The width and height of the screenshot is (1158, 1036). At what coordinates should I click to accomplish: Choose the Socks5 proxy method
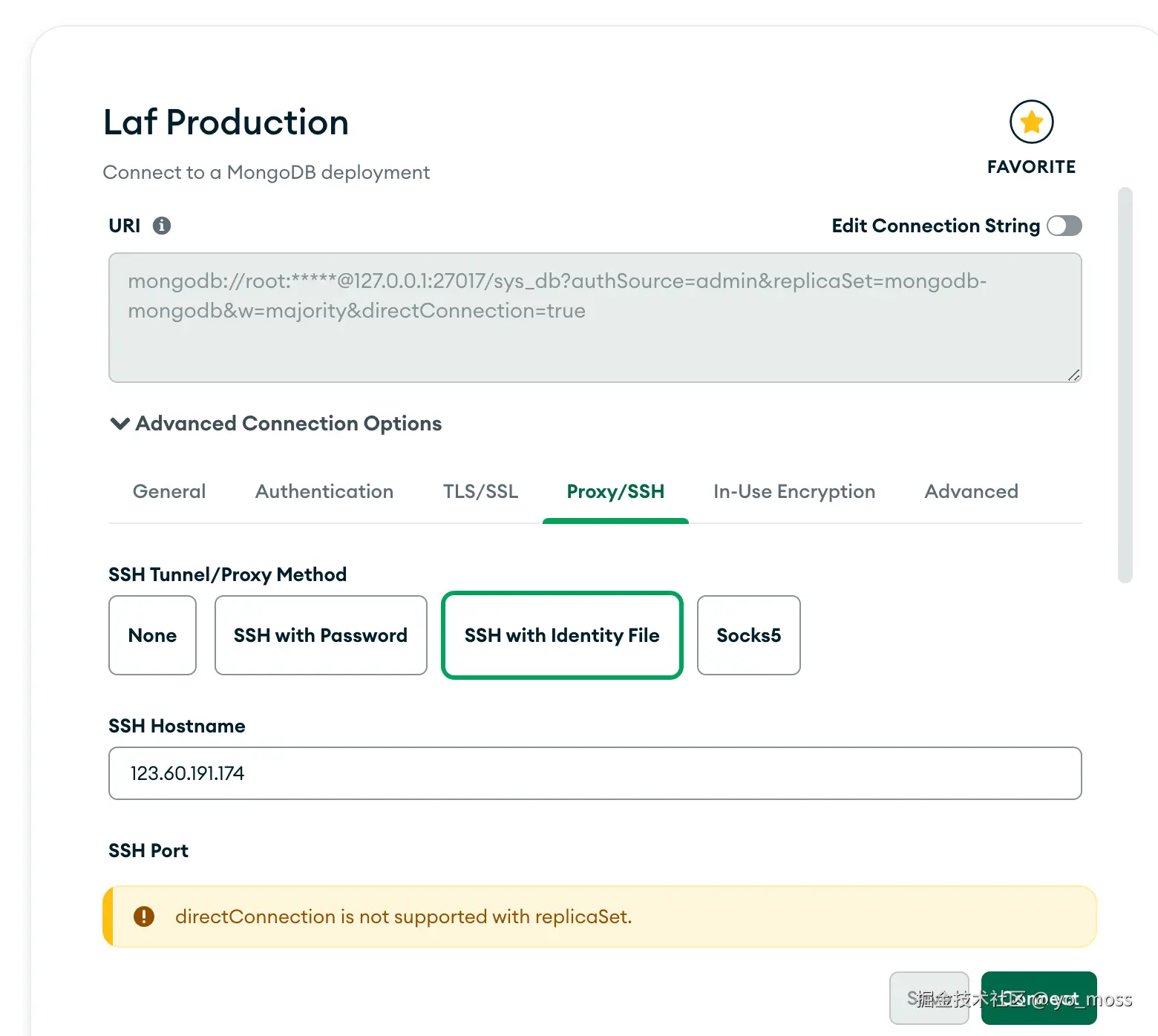[748, 635]
